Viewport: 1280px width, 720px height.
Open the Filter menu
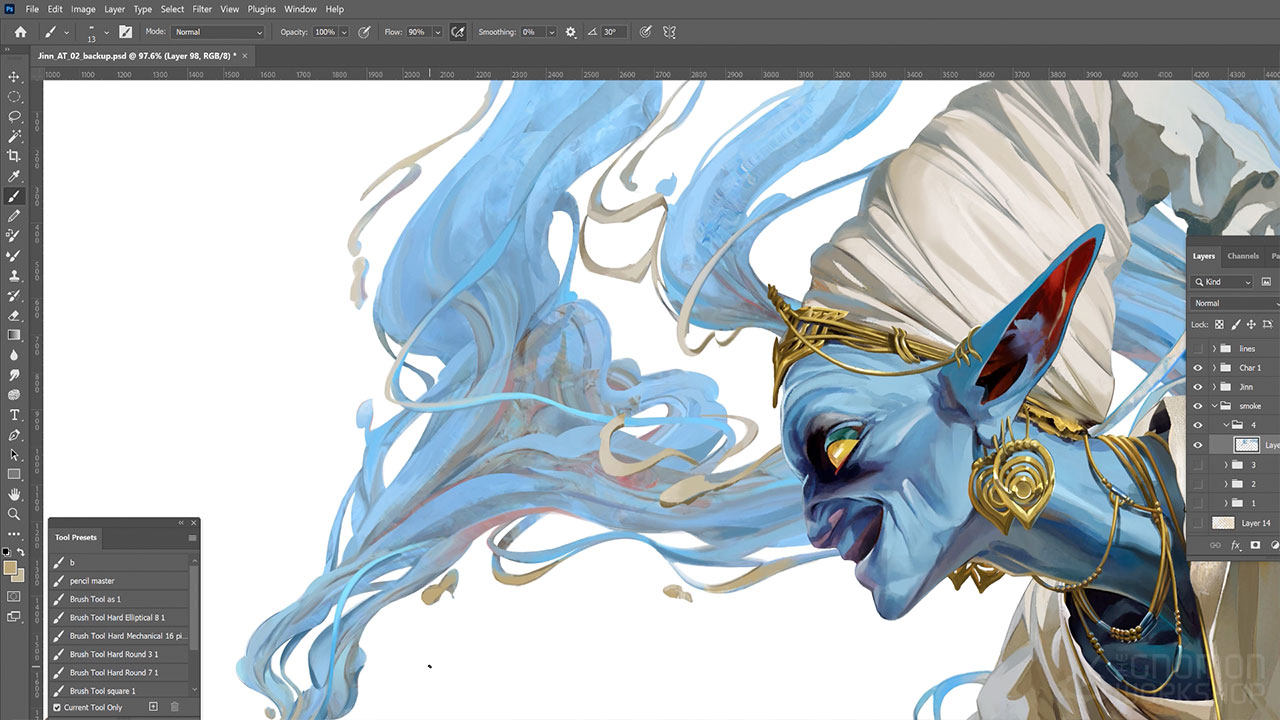(202, 9)
